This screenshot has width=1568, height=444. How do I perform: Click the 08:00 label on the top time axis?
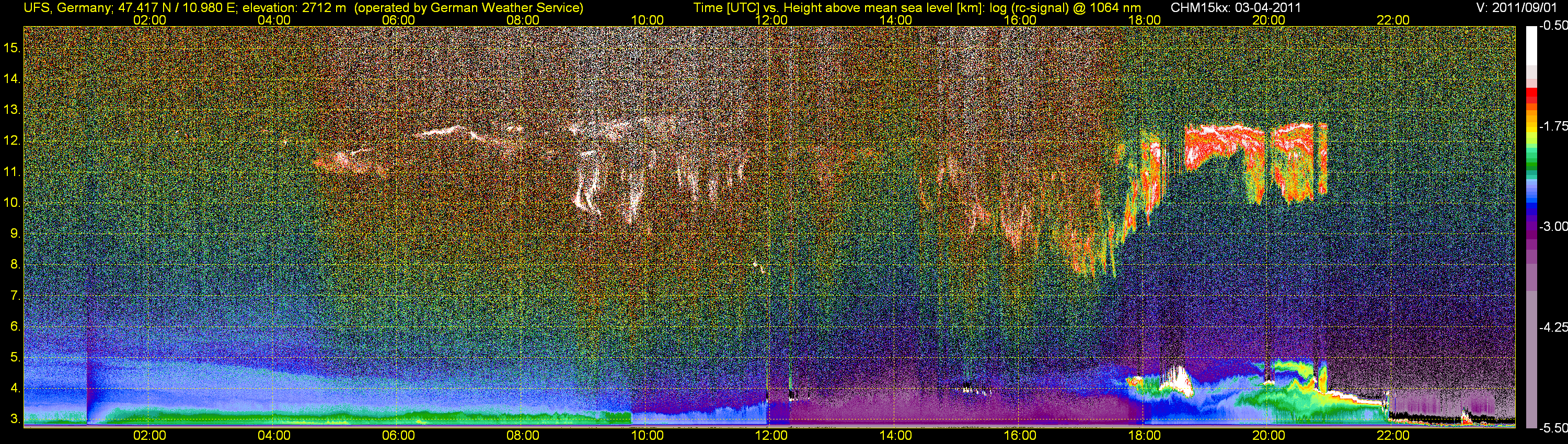click(523, 20)
